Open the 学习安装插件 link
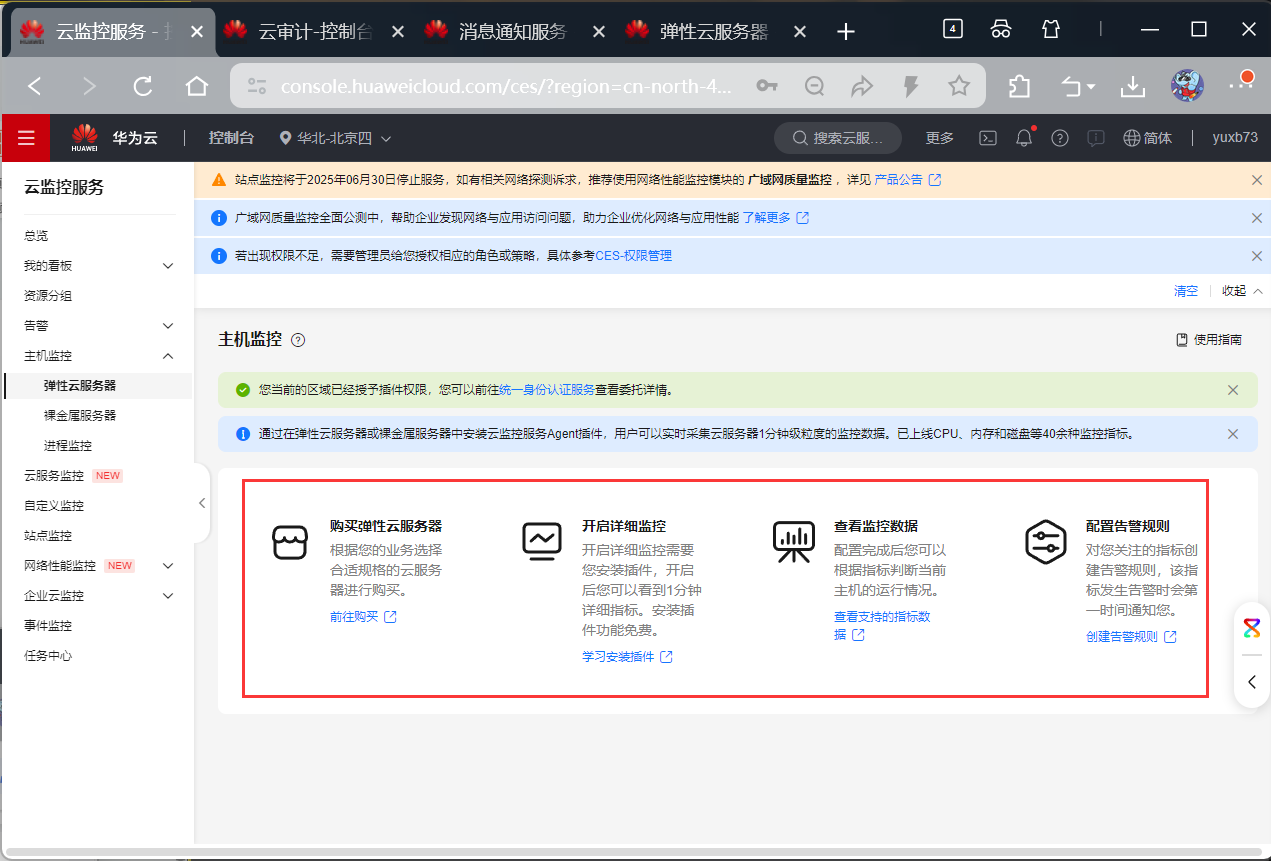 [627, 657]
